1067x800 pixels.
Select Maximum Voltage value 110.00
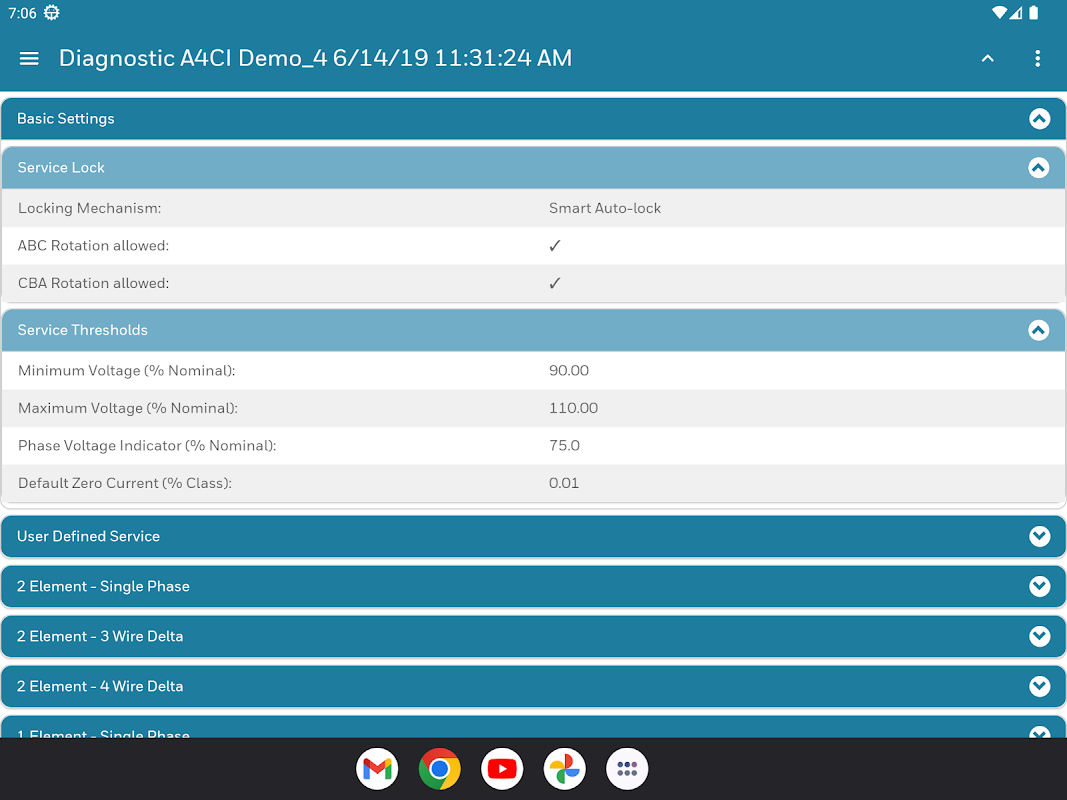(x=573, y=408)
